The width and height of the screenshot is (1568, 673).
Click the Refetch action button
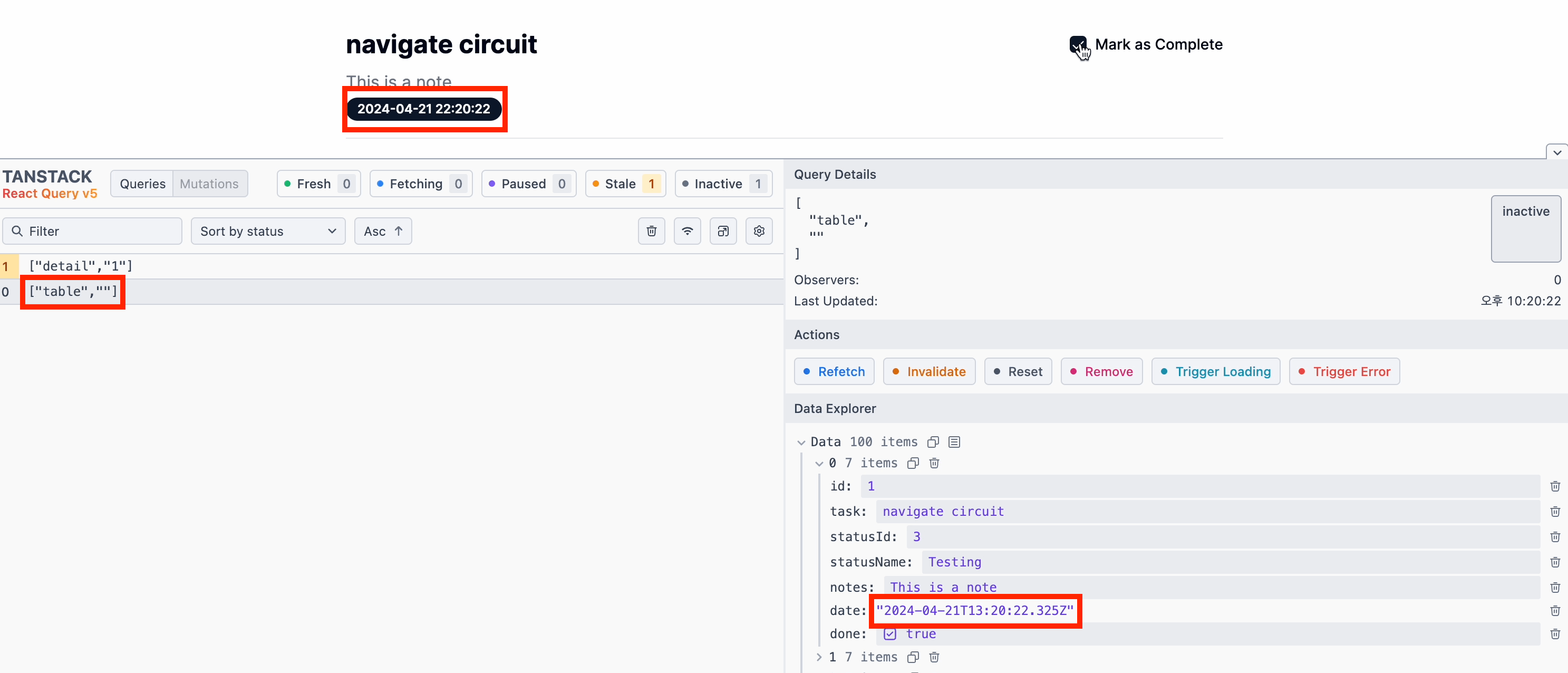(x=834, y=371)
